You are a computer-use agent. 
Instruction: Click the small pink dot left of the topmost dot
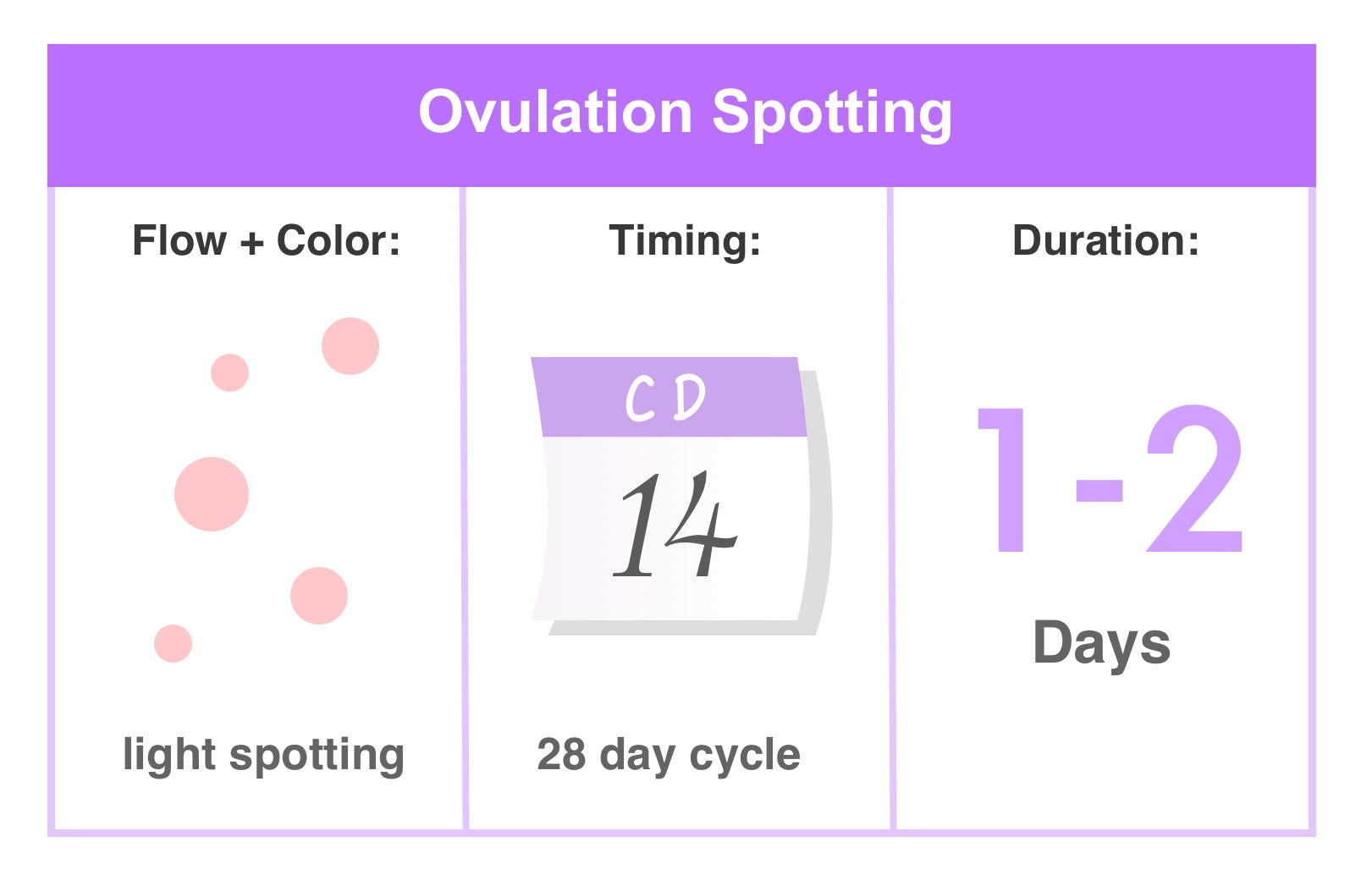[229, 372]
